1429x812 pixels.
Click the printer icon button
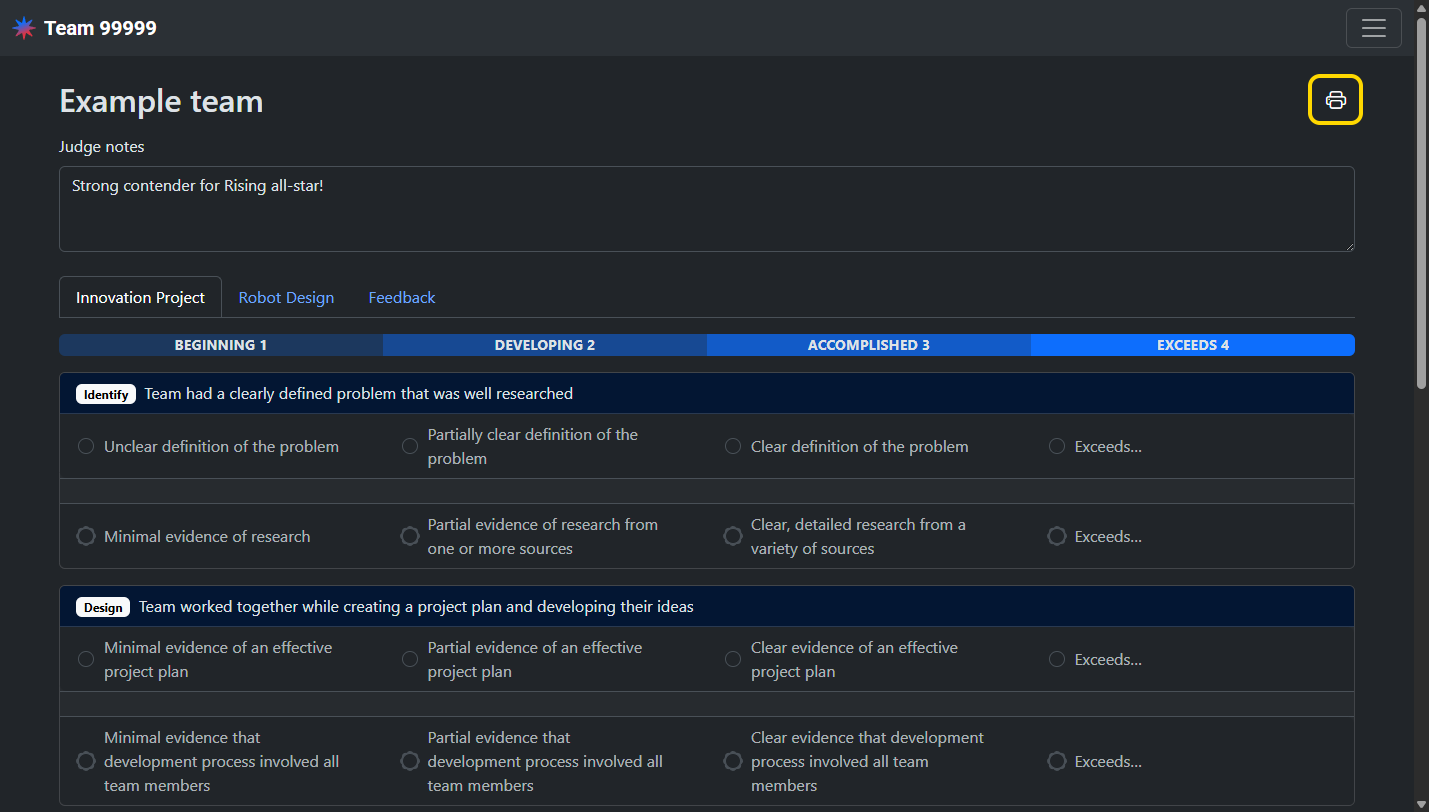coord(1335,100)
